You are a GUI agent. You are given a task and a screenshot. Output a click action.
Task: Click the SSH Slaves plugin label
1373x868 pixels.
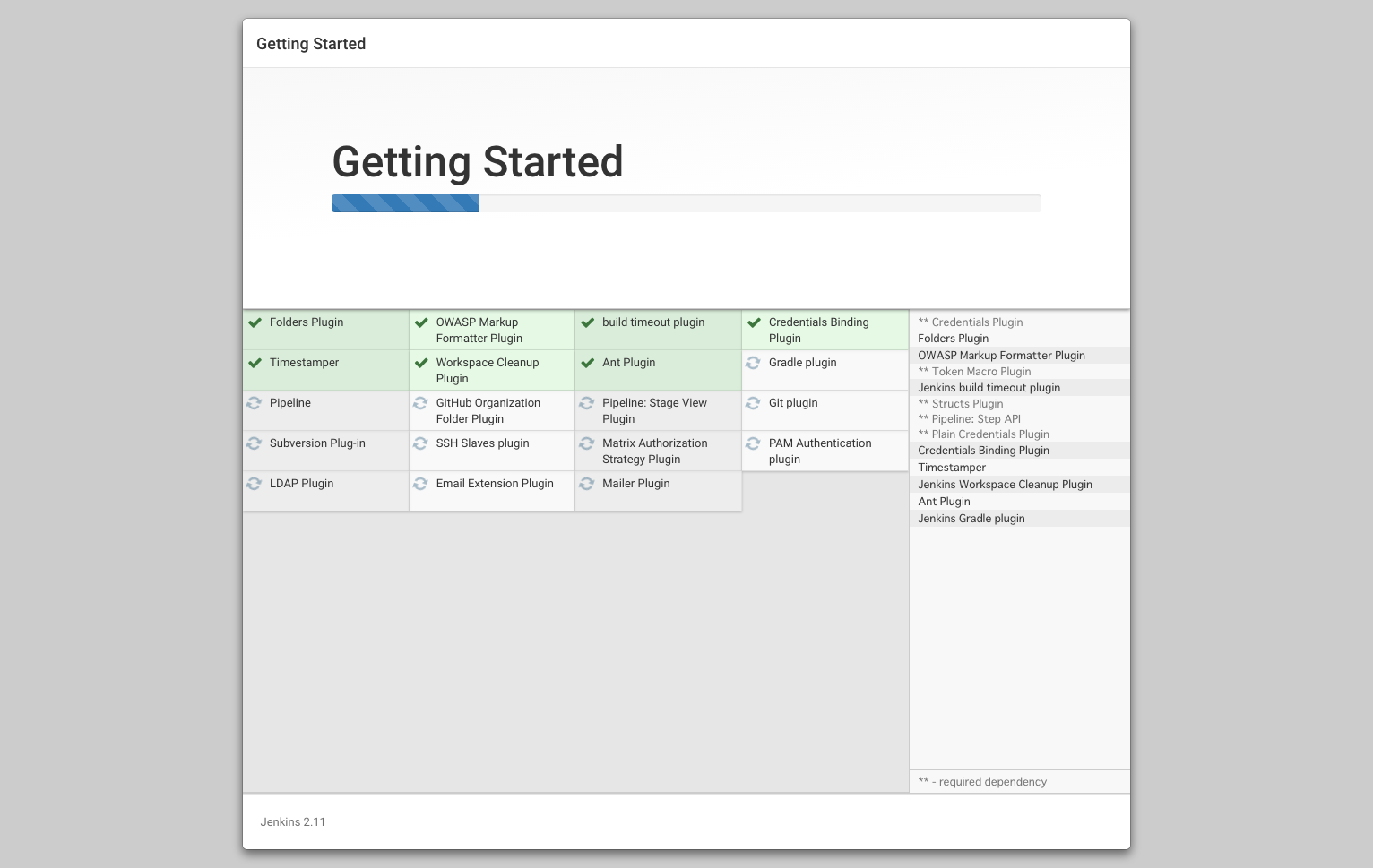pos(483,443)
